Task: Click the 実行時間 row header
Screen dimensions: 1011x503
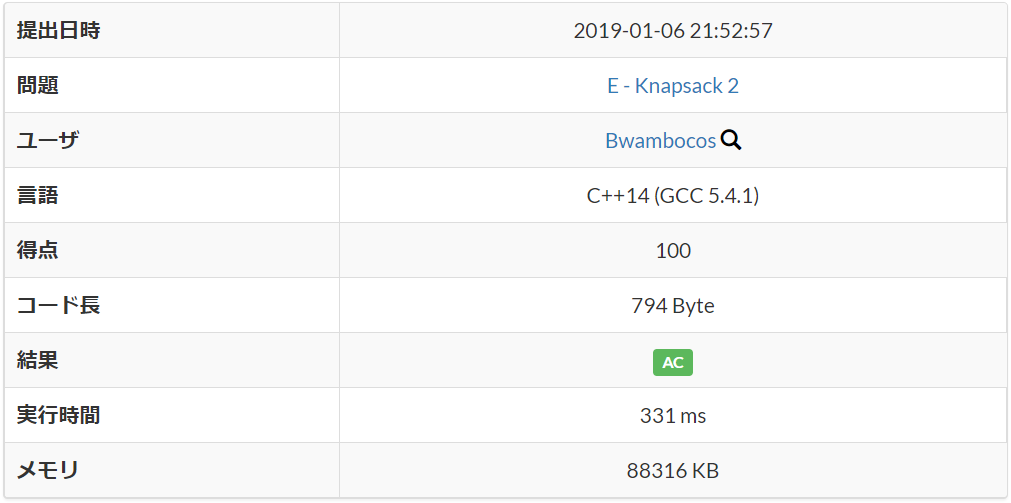Action: pyautogui.click(x=58, y=416)
